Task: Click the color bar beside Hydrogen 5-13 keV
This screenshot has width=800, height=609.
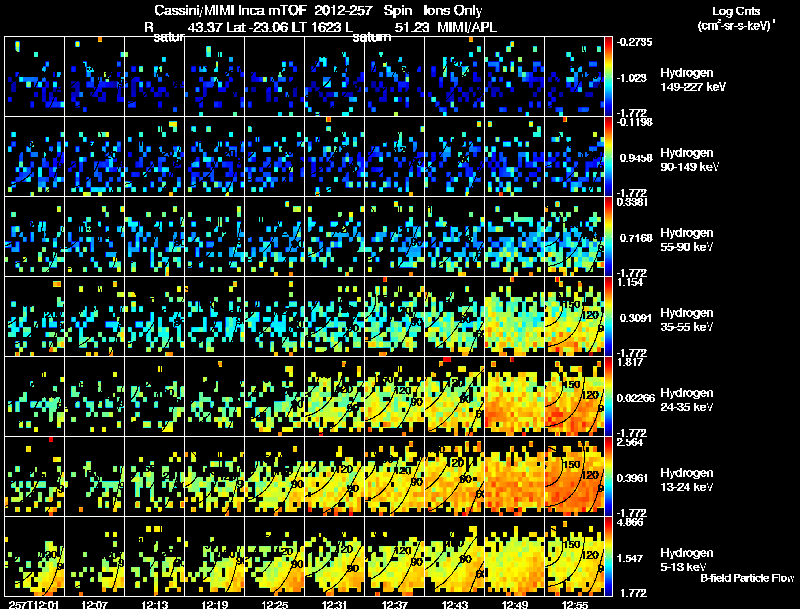Action: coord(608,556)
